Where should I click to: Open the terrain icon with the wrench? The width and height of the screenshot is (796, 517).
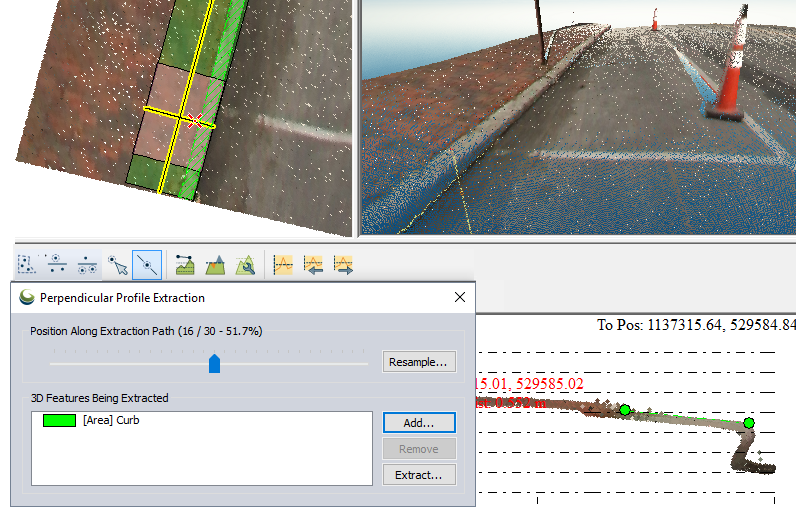[x=245, y=264]
